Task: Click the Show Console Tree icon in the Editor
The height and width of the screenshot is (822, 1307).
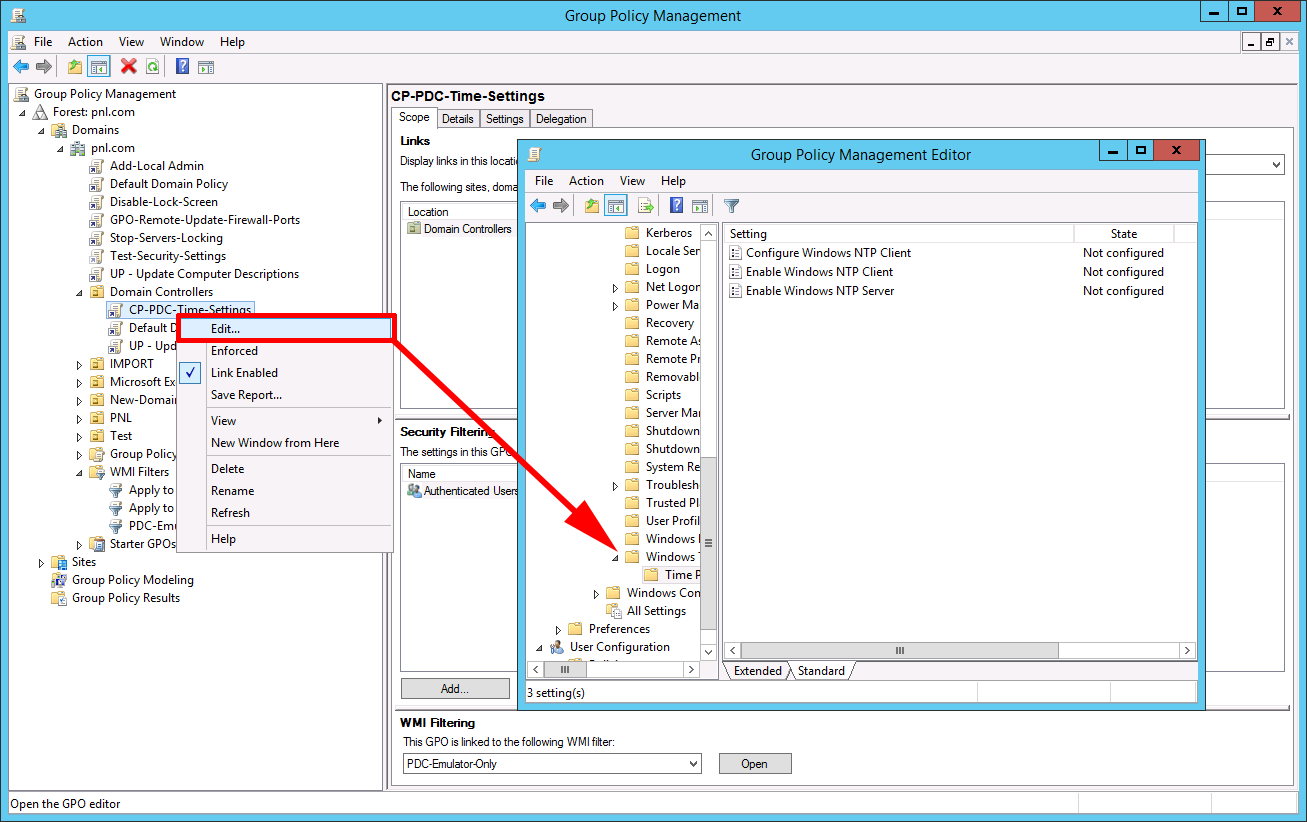Action: [x=616, y=205]
